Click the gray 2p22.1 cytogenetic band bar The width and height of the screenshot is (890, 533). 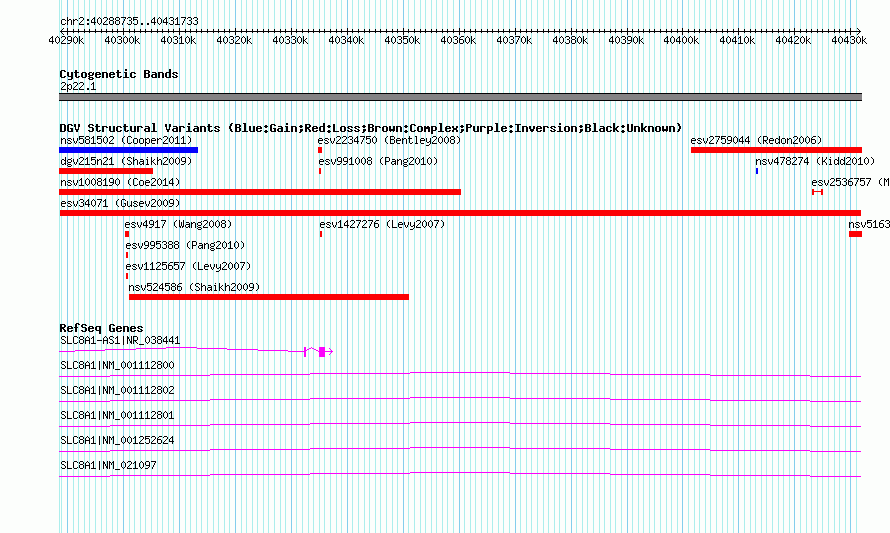tap(460, 97)
